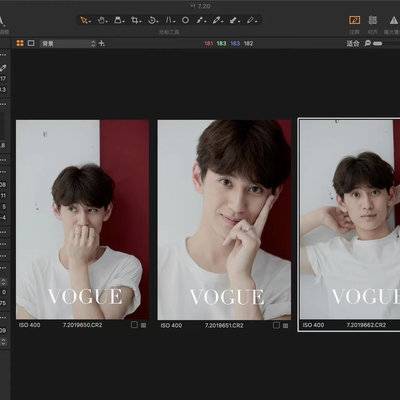Viewport: 400px width, 400px height.
Task: Click the brush icon in left panel
Action: tap(3, 69)
